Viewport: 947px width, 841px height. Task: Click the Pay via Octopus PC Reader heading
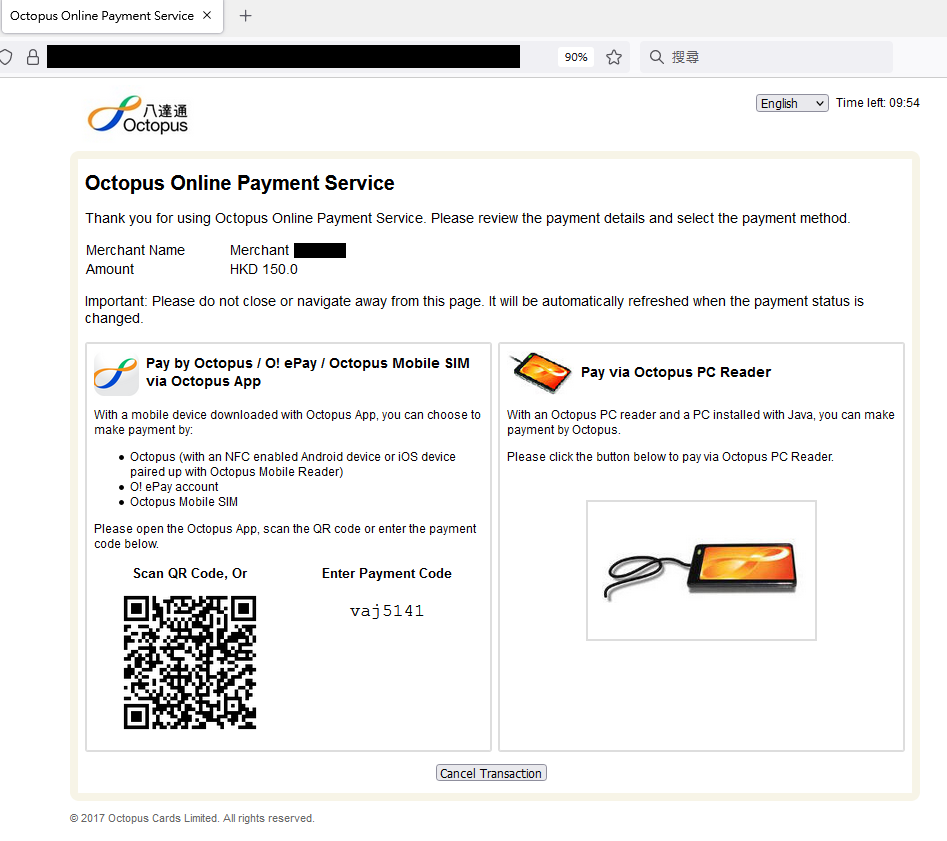[676, 372]
